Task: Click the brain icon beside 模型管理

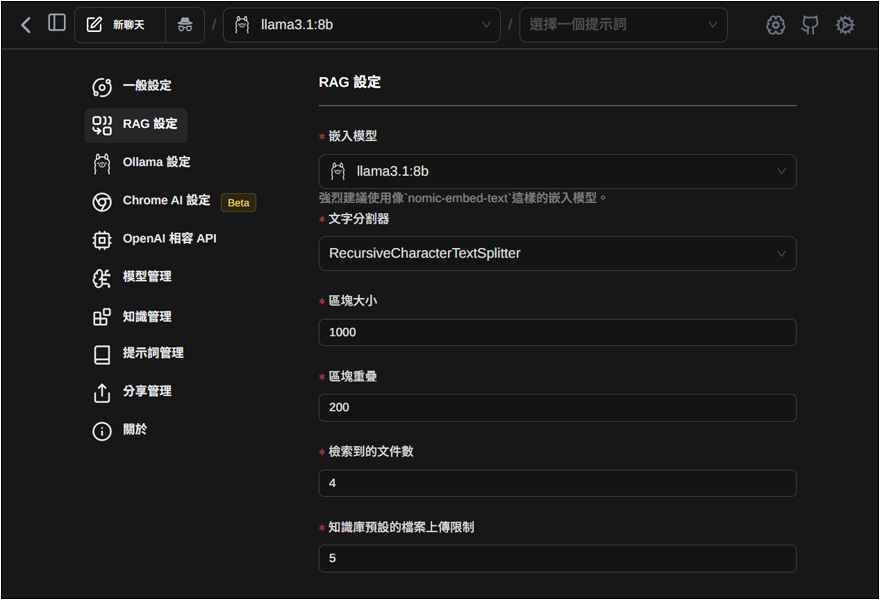Action: [102, 278]
